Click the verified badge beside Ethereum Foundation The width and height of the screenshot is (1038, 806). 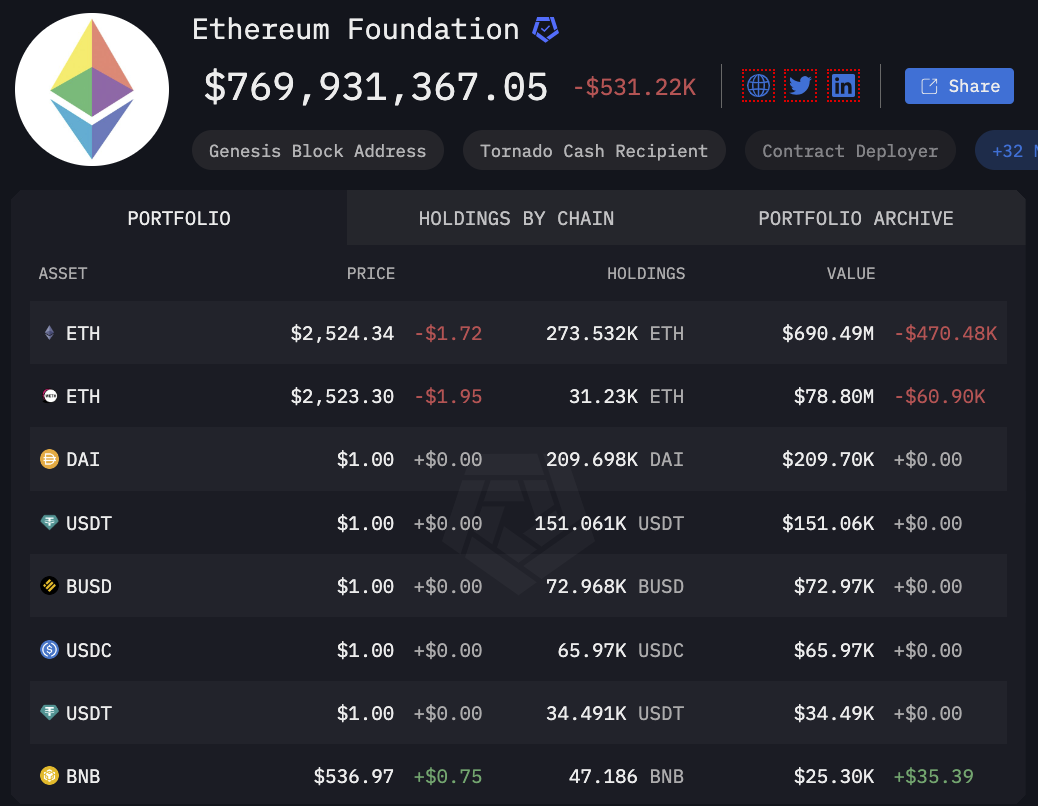[x=545, y=30]
